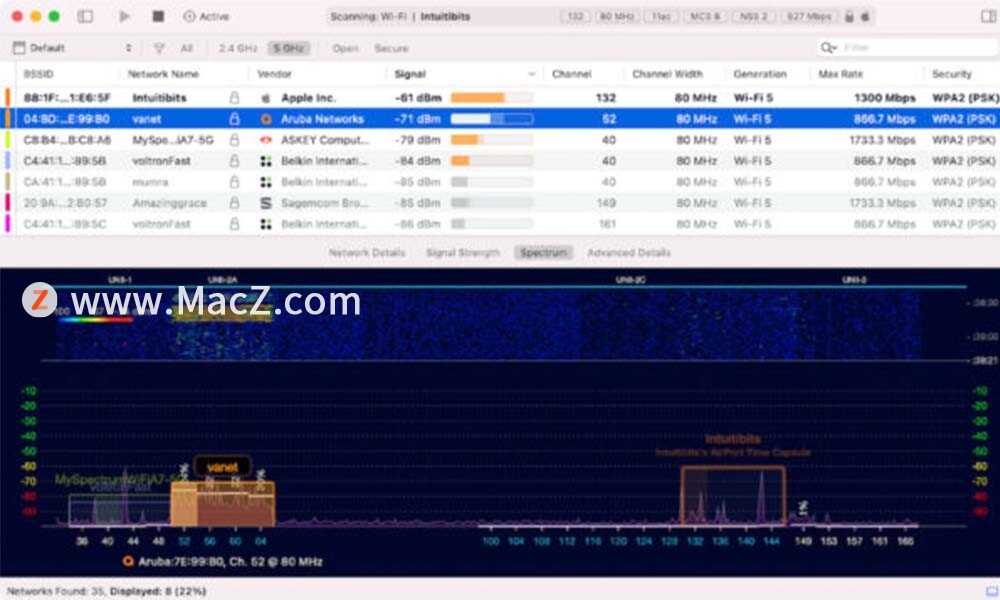Viewport: 1000px width, 600px height.
Task: Switch to the Signal Strength tab
Action: (462, 252)
